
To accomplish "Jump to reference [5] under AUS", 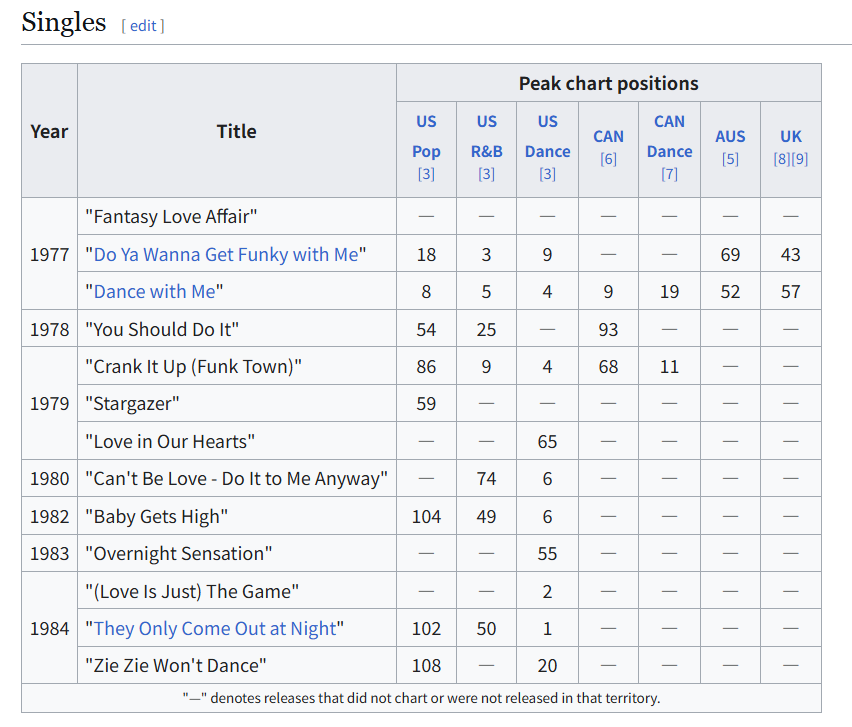I will click(x=730, y=159).
